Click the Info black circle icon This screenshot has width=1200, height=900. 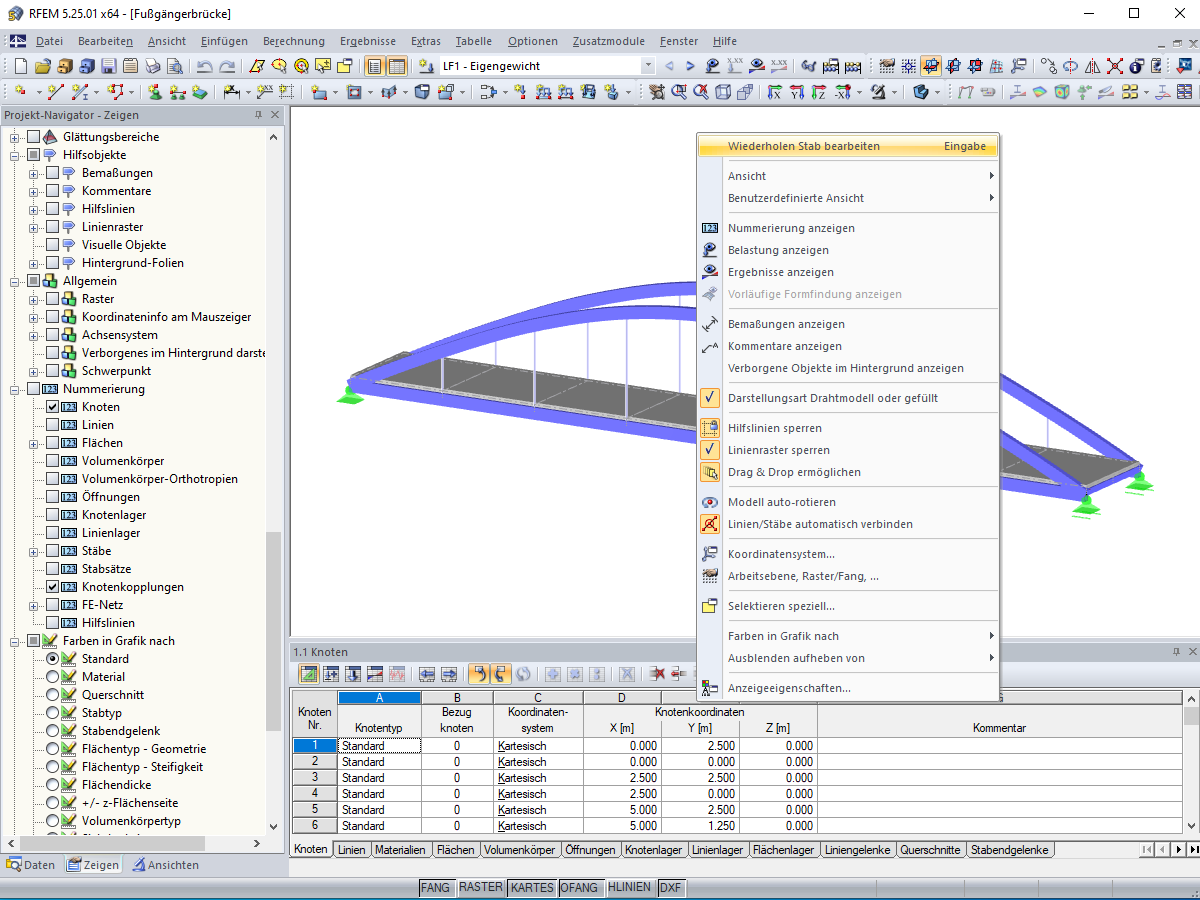[1136, 66]
